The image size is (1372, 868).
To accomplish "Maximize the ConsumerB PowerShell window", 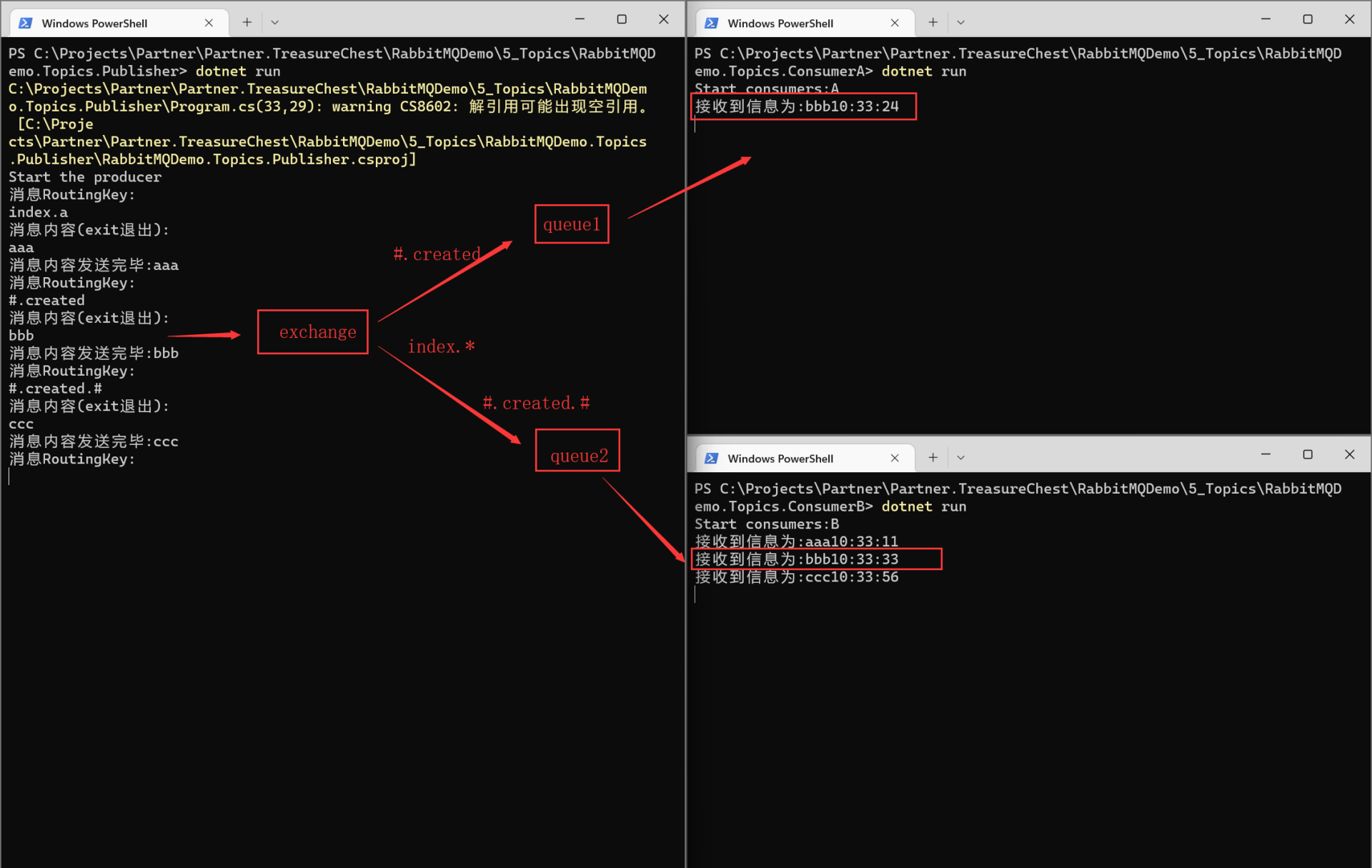I will coord(1308,454).
